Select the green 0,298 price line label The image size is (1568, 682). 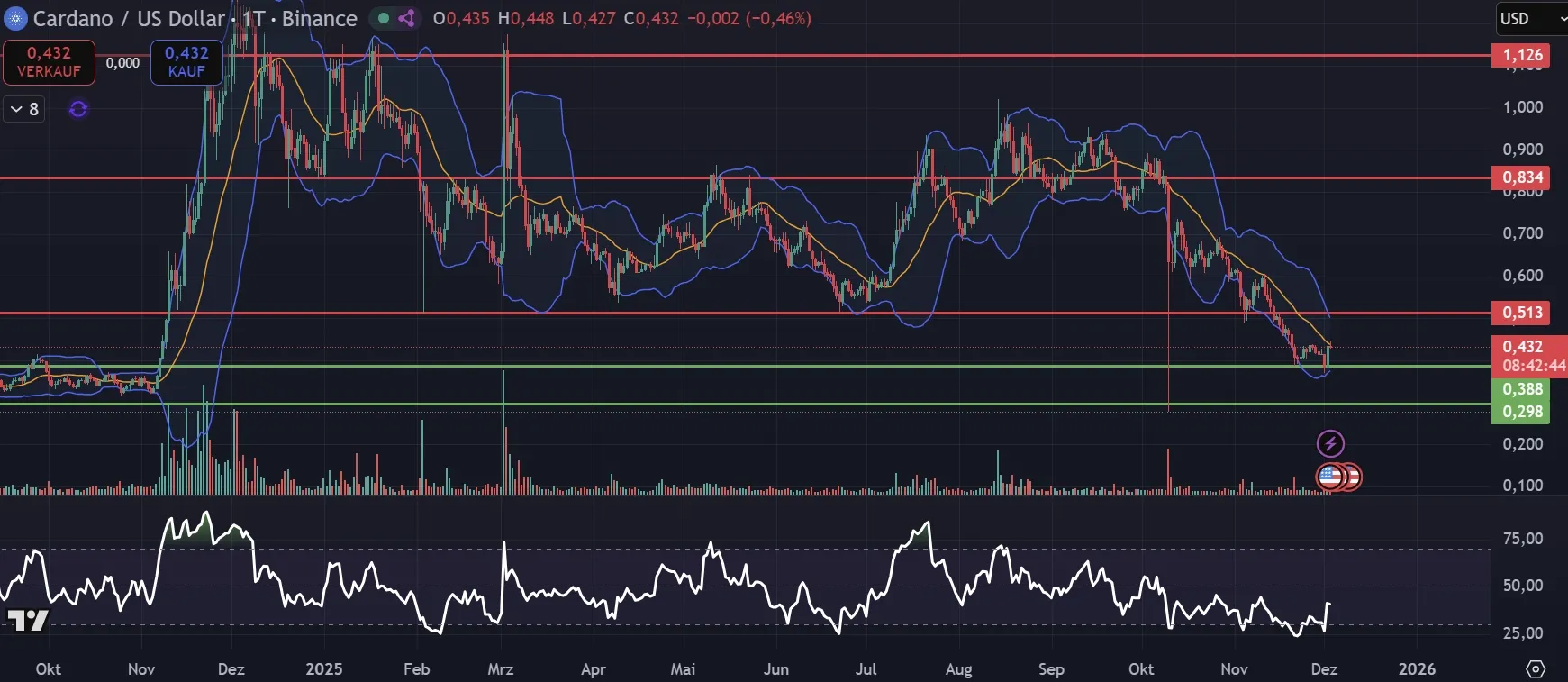pyautogui.click(x=1522, y=412)
